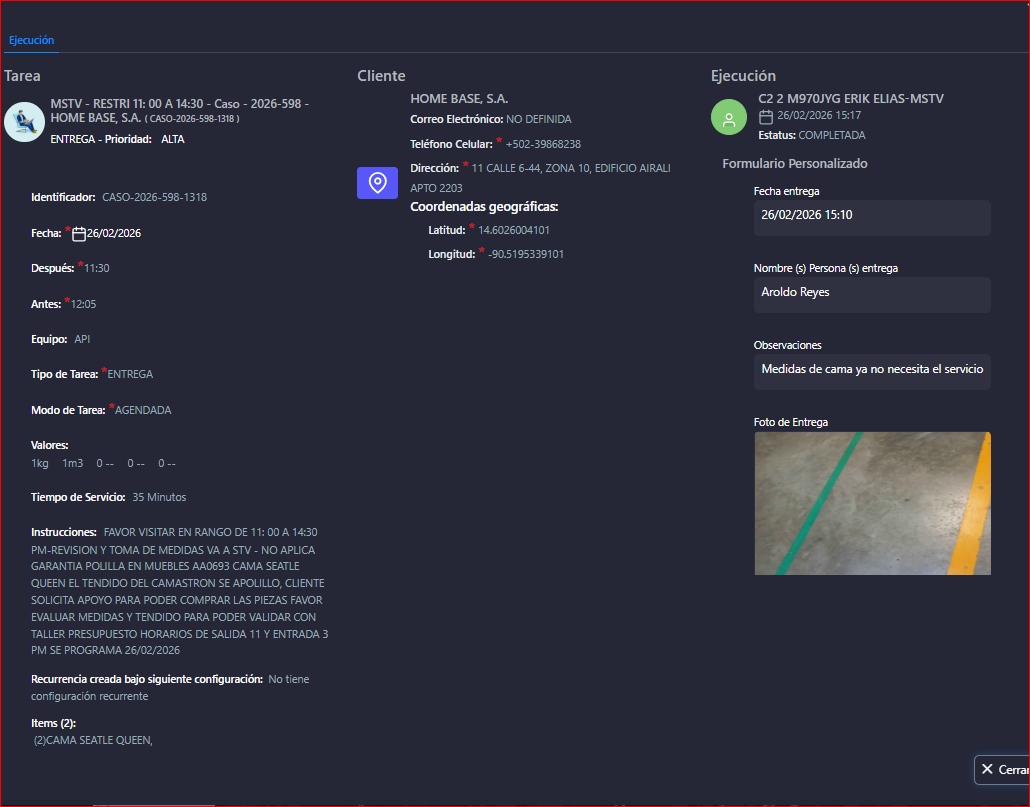Switch to the Ejecución tab
Image resolution: width=1030 pixels, height=807 pixels.
(x=31, y=40)
